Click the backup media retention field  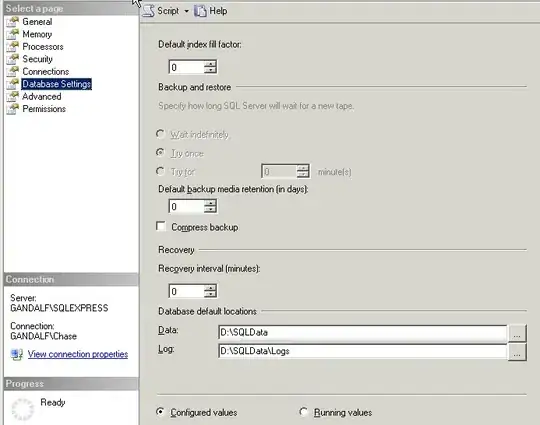(x=186, y=206)
